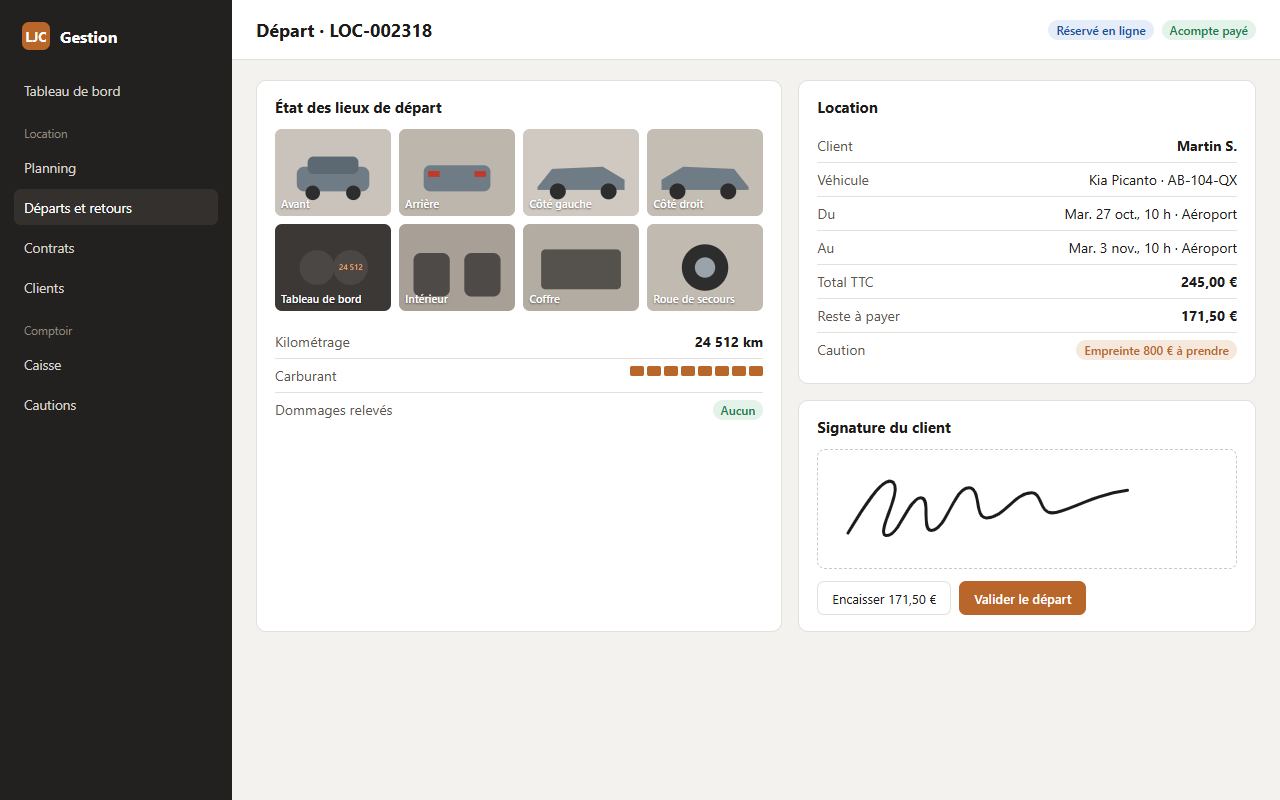Confirm with Valider le départ button
This screenshot has height=800, width=1280.
1022,599
